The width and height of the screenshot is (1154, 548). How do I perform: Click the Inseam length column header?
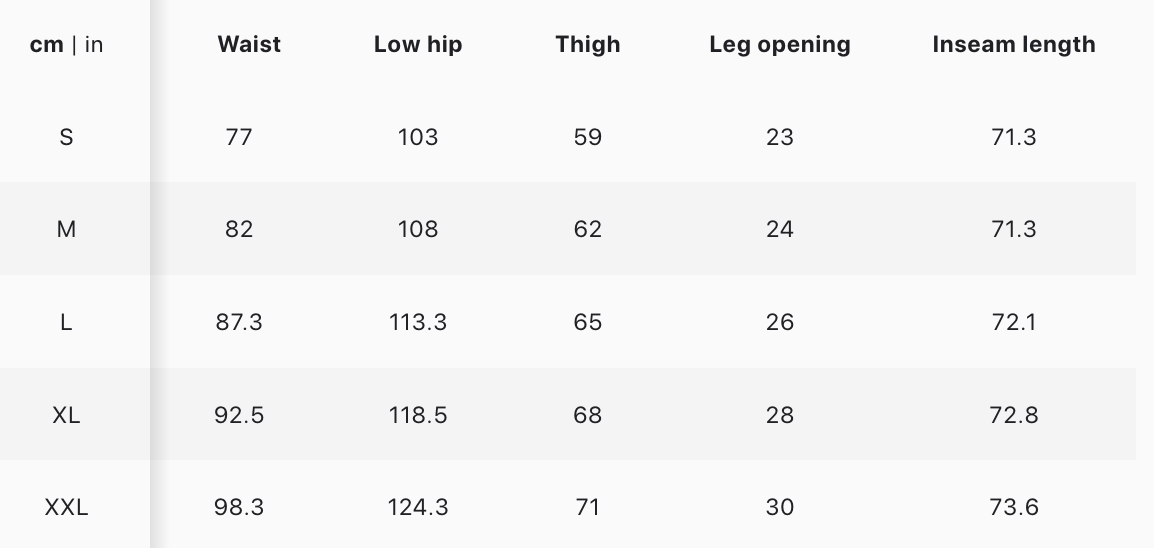pos(1014,45)
